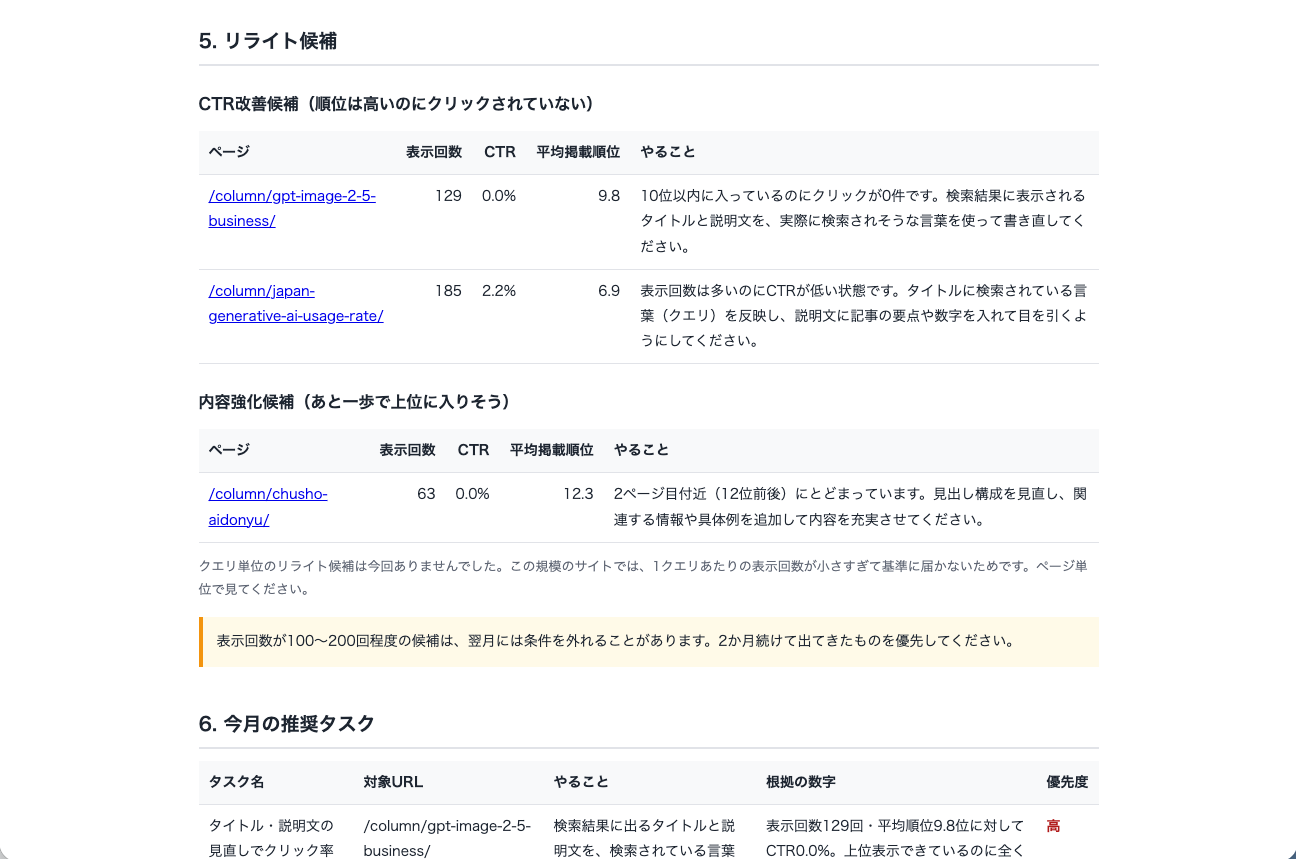Click the '平均掲載順位' header in the CTR table
The image size is (1296, 859).
coord(578,152)
